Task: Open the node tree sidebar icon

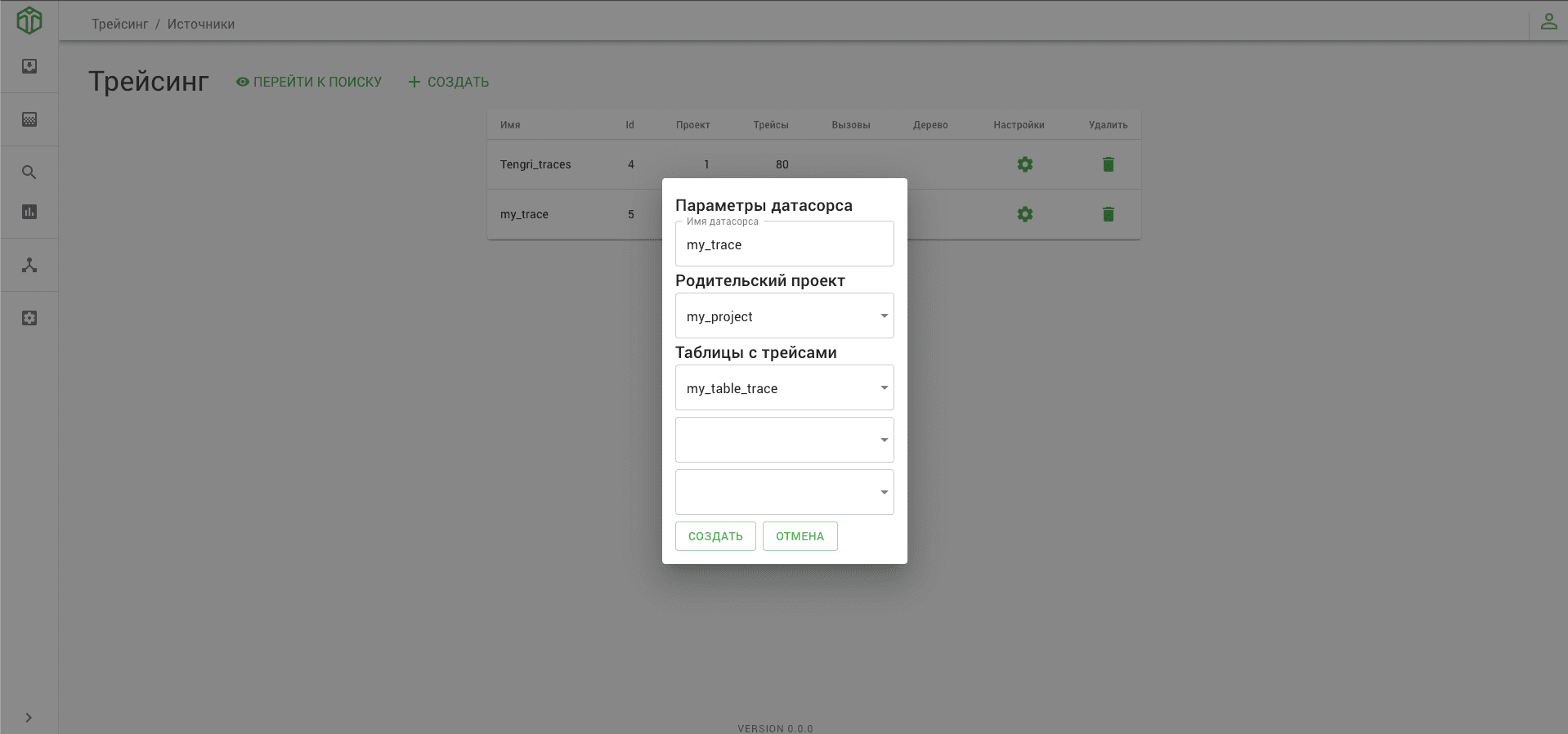Action: pyautogui.click(x=29, y=265)
